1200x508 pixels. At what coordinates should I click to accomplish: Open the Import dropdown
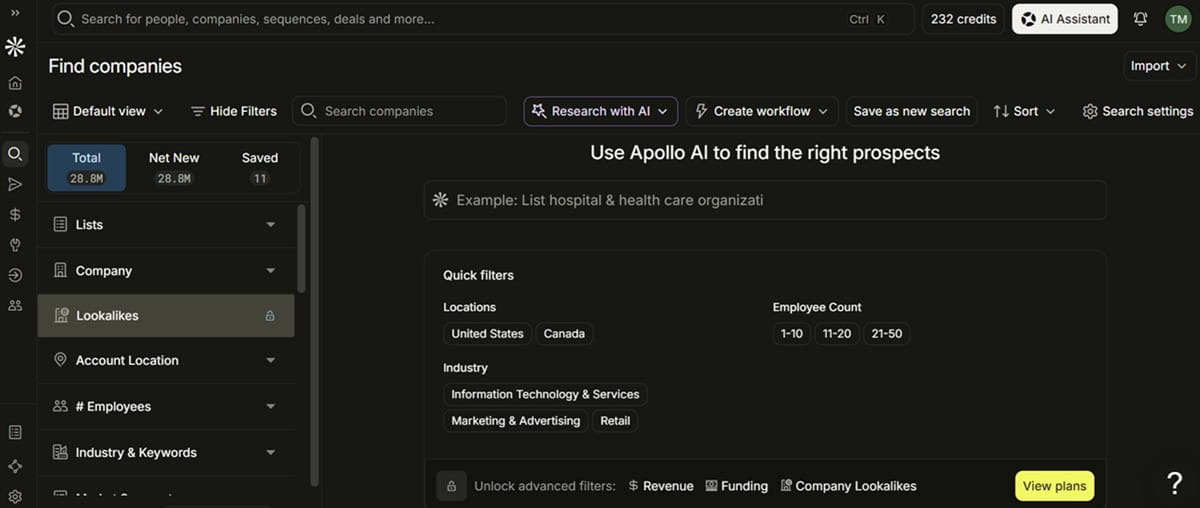click(1159, 66)
